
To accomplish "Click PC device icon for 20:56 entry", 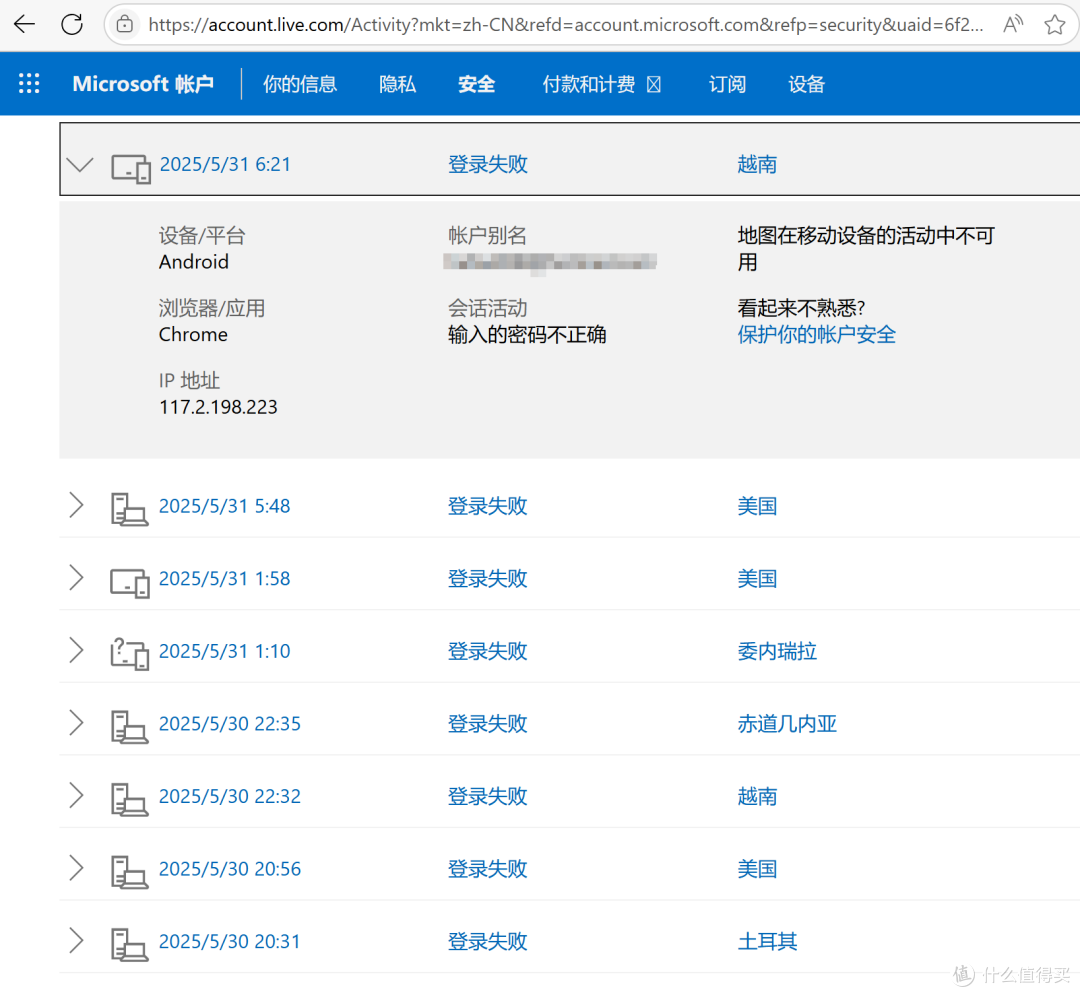I will click(x=129, y=873).
